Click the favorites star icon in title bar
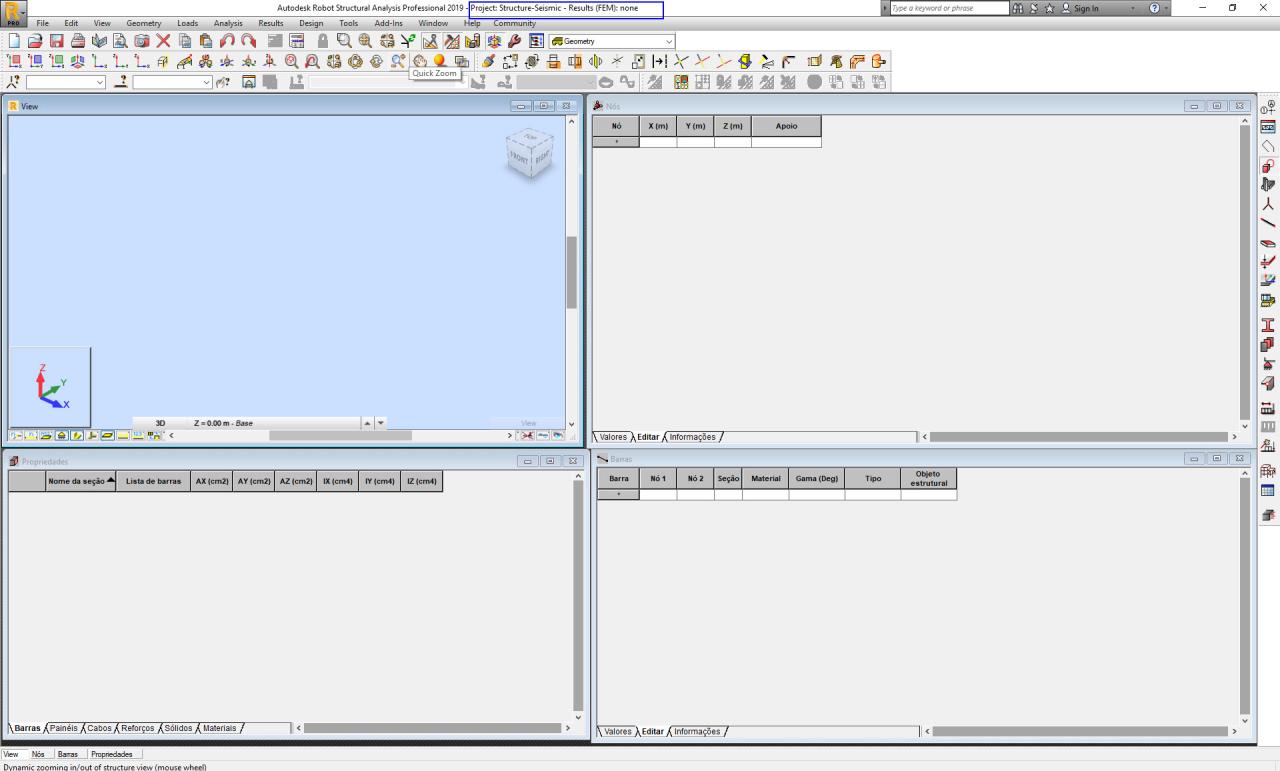 [1051, 8]
